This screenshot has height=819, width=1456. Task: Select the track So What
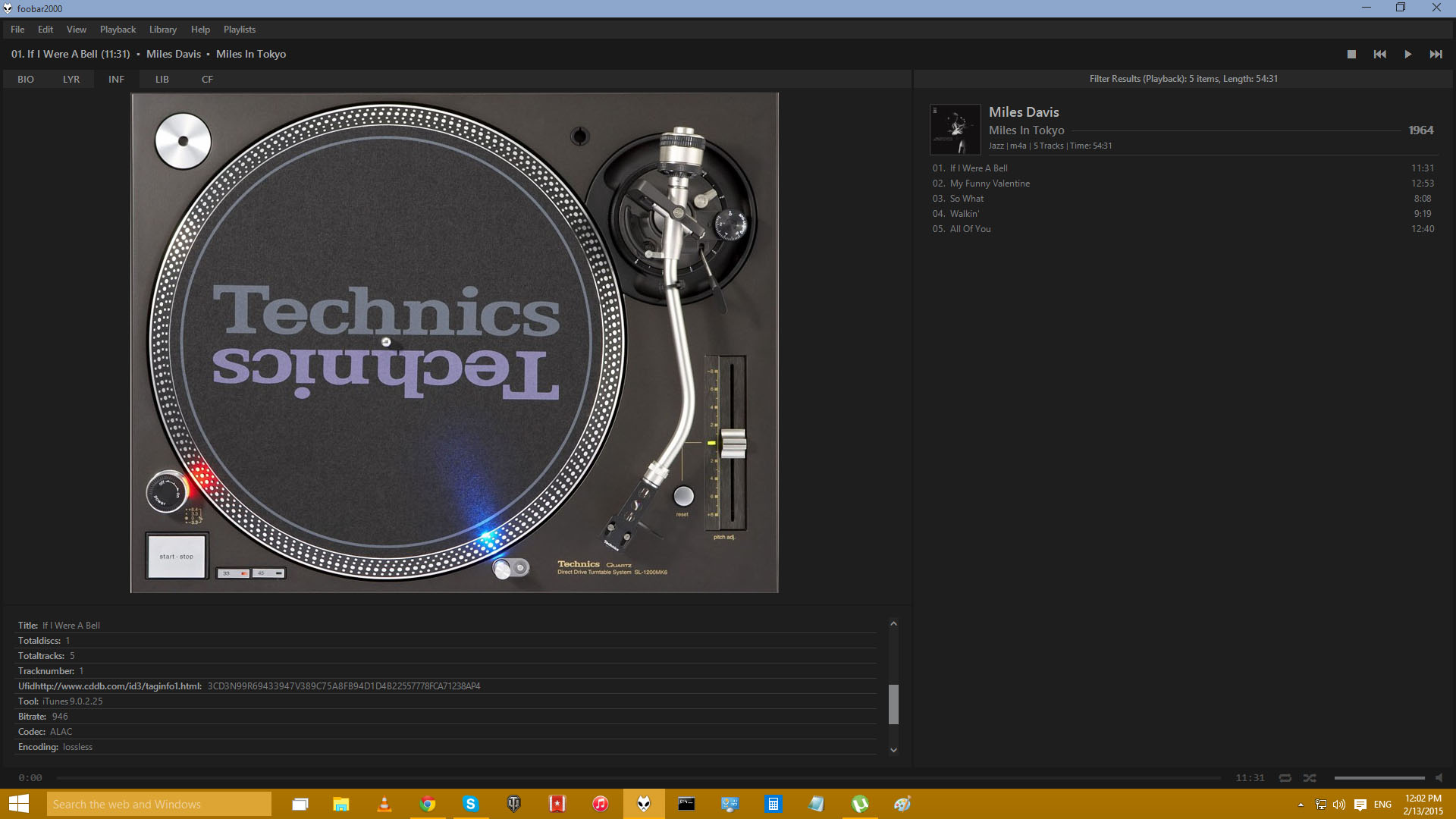pyautogui.click(x=967, y=199)
